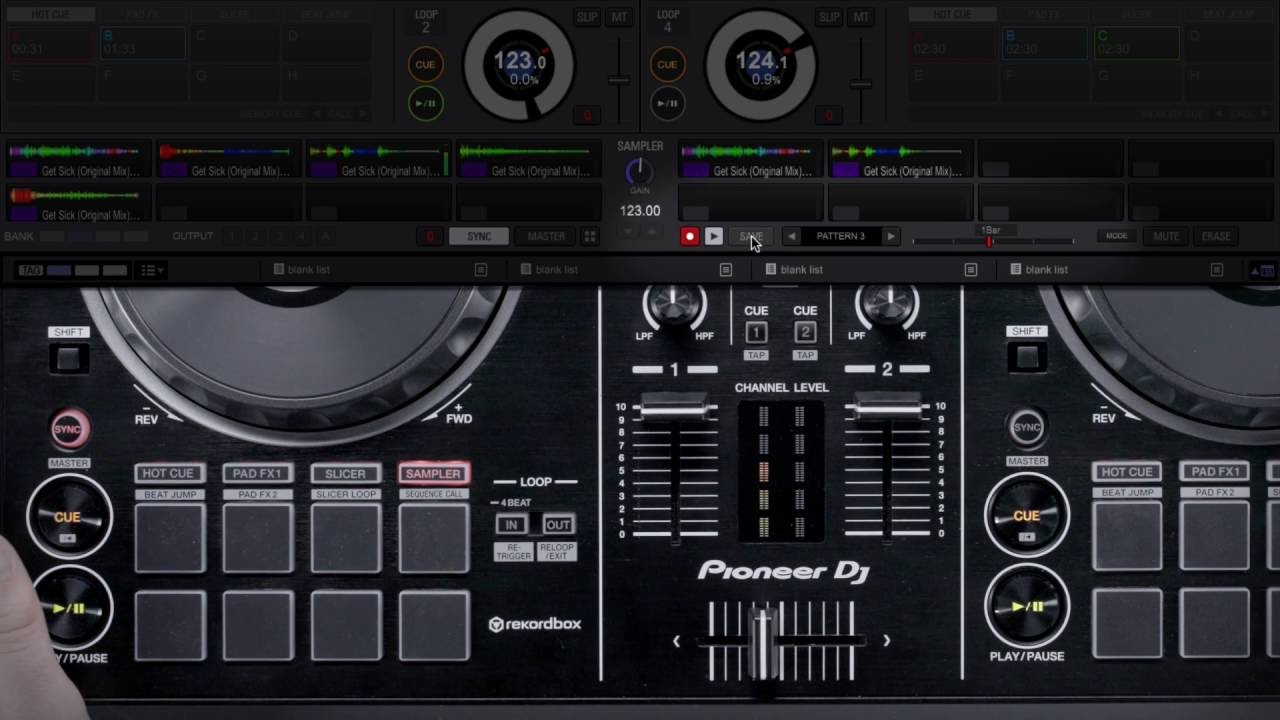
Task: Mute the sequencer via MUTE button
Action: tap(1166, 236)
